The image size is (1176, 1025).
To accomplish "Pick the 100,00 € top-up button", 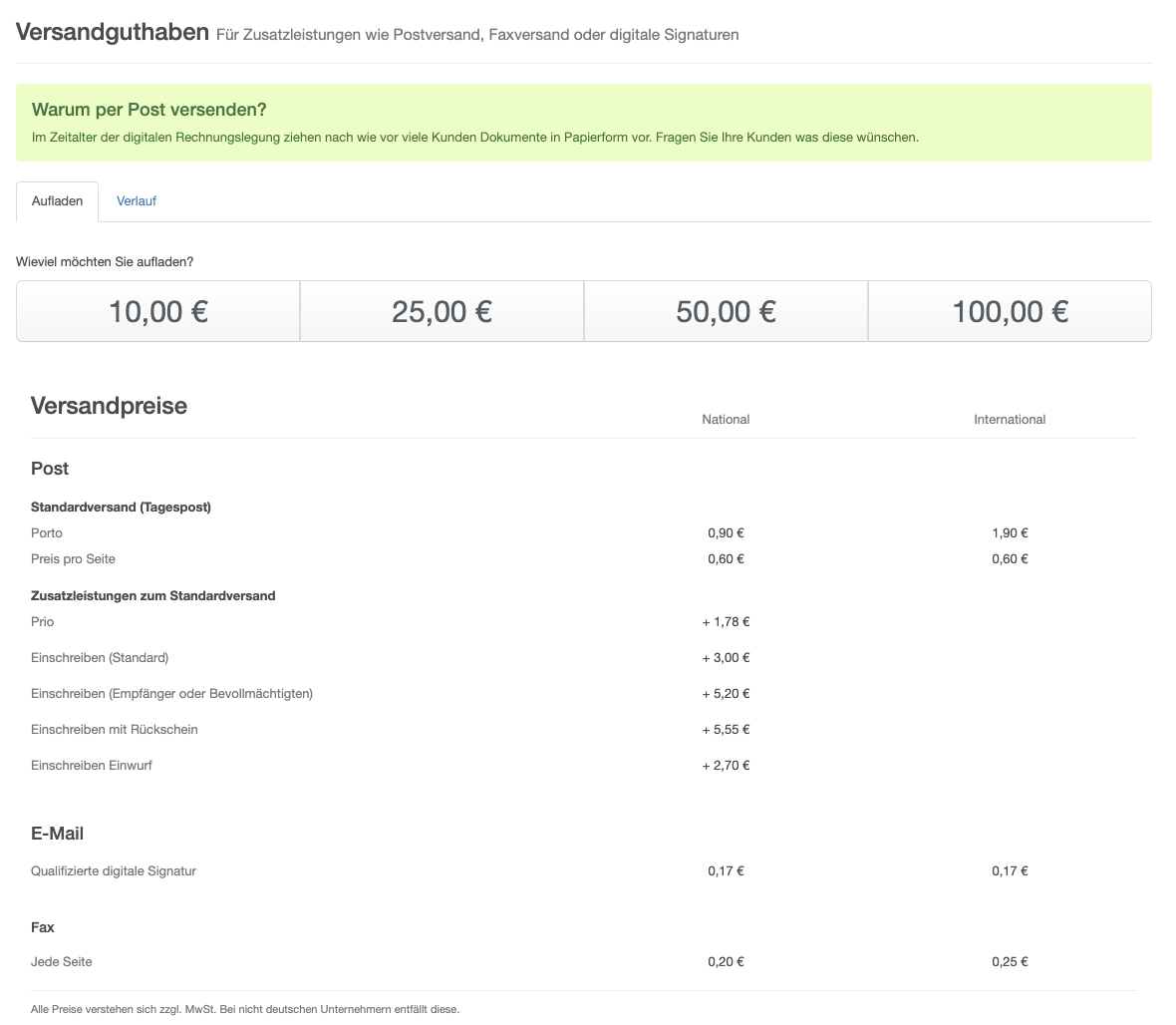I will (x=1010, y=312).
